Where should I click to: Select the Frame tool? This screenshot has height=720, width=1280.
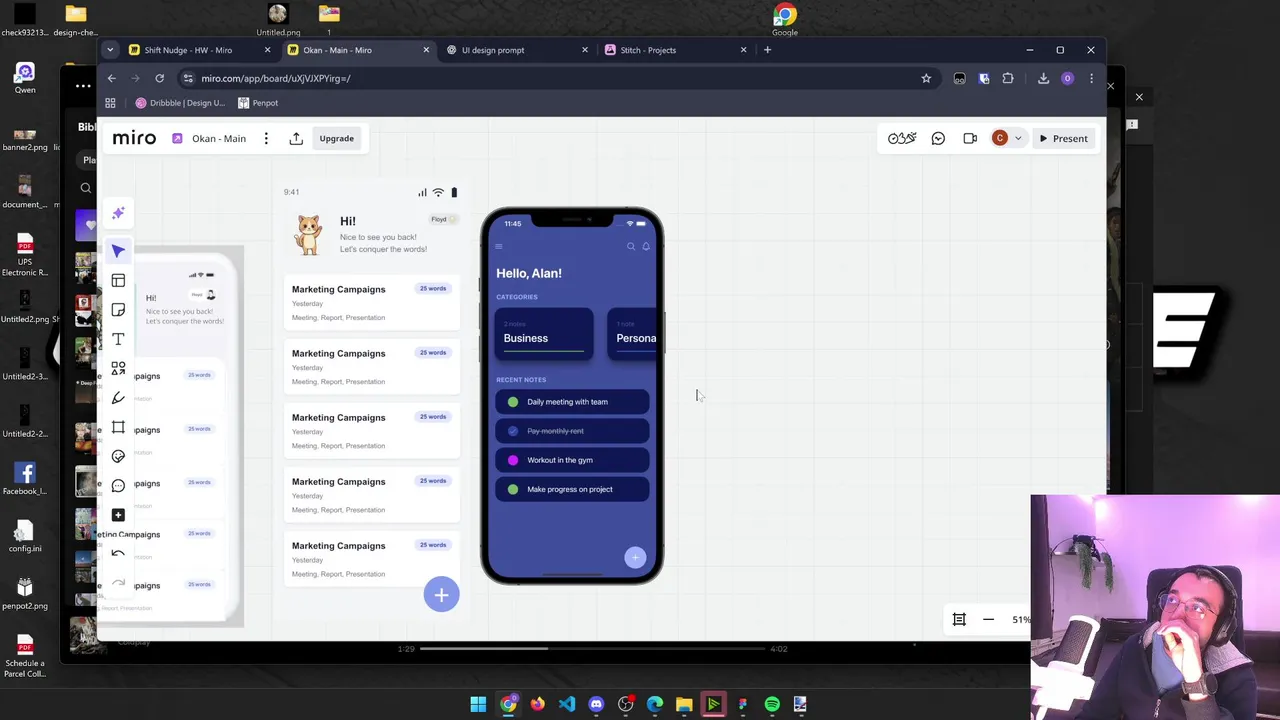(x=118, y=427)
